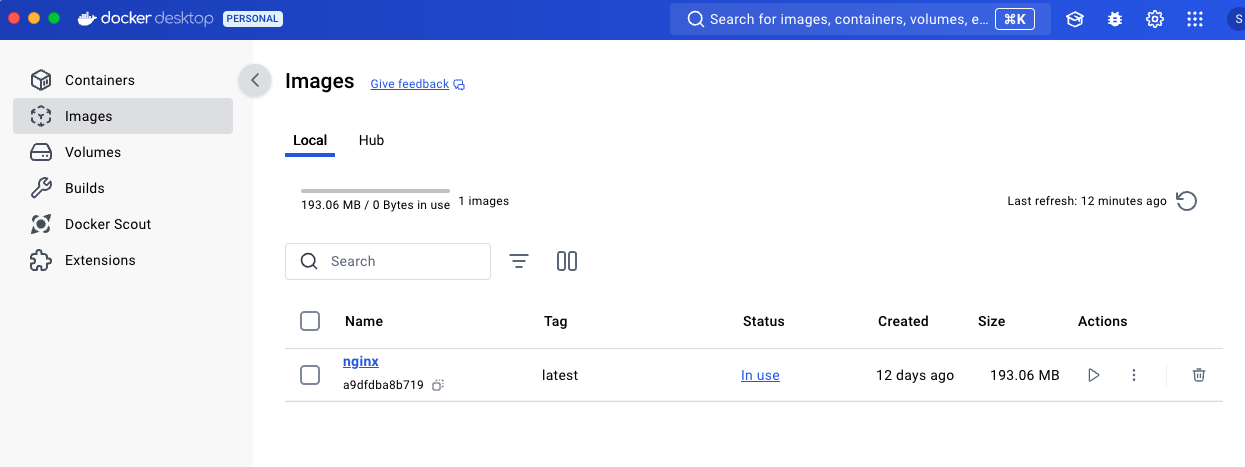
Task: Click the Docker Desktop logo
Action: [x=146, y=19]
